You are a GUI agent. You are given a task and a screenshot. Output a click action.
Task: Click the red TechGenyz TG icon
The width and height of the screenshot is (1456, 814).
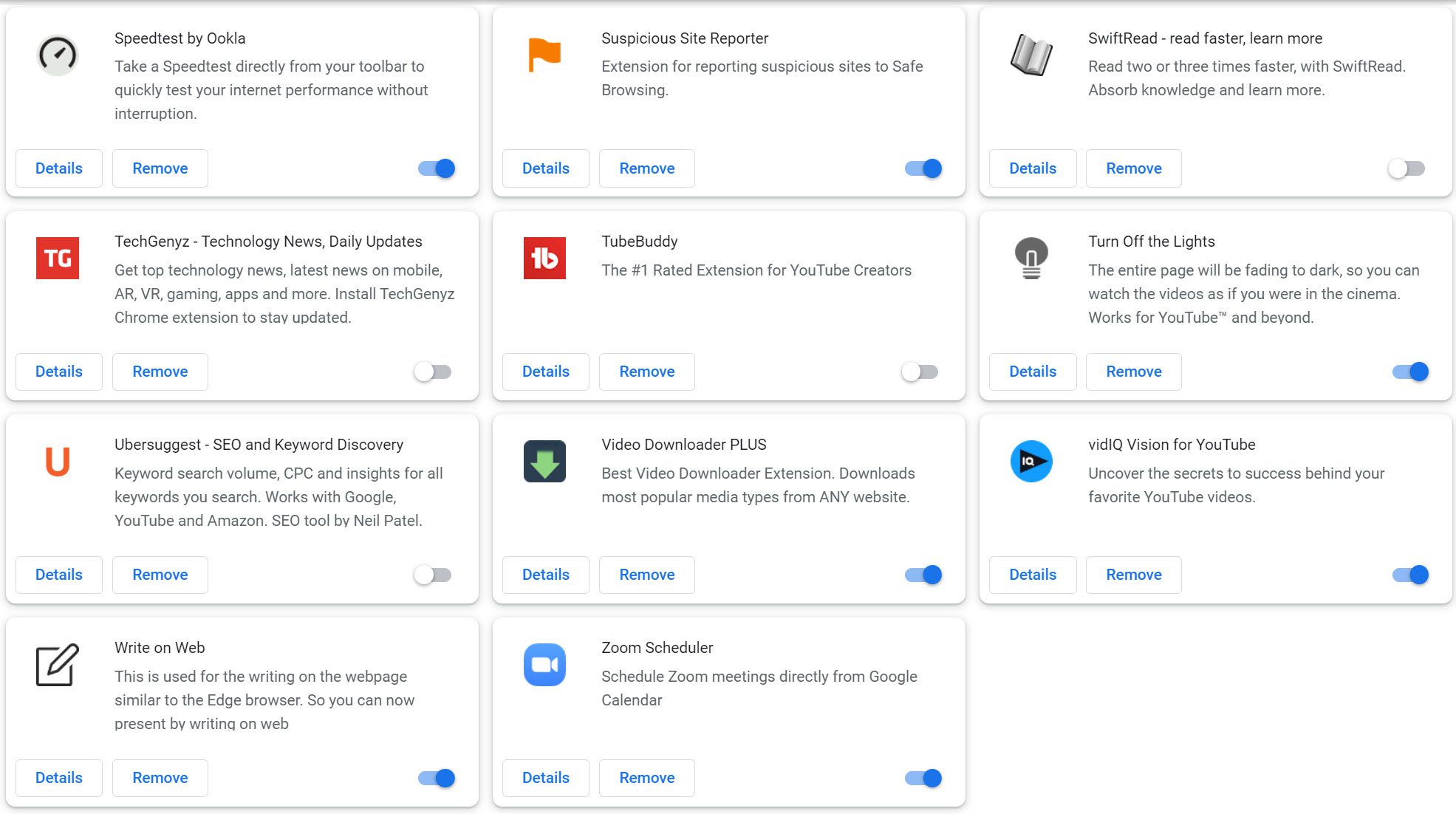[57, 258]
